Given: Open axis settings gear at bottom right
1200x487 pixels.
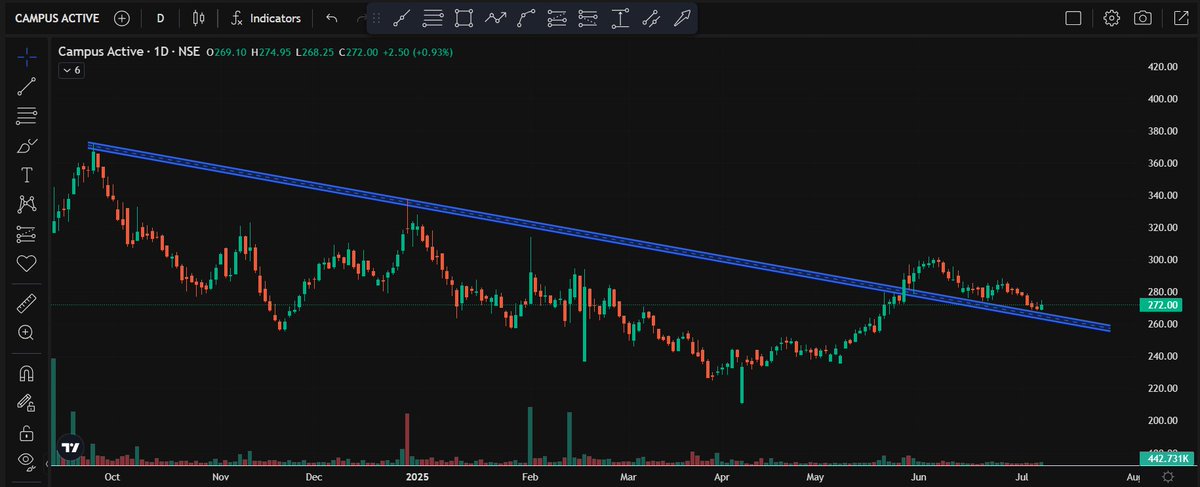Looking at the screenshot, I should (1167, 478).
